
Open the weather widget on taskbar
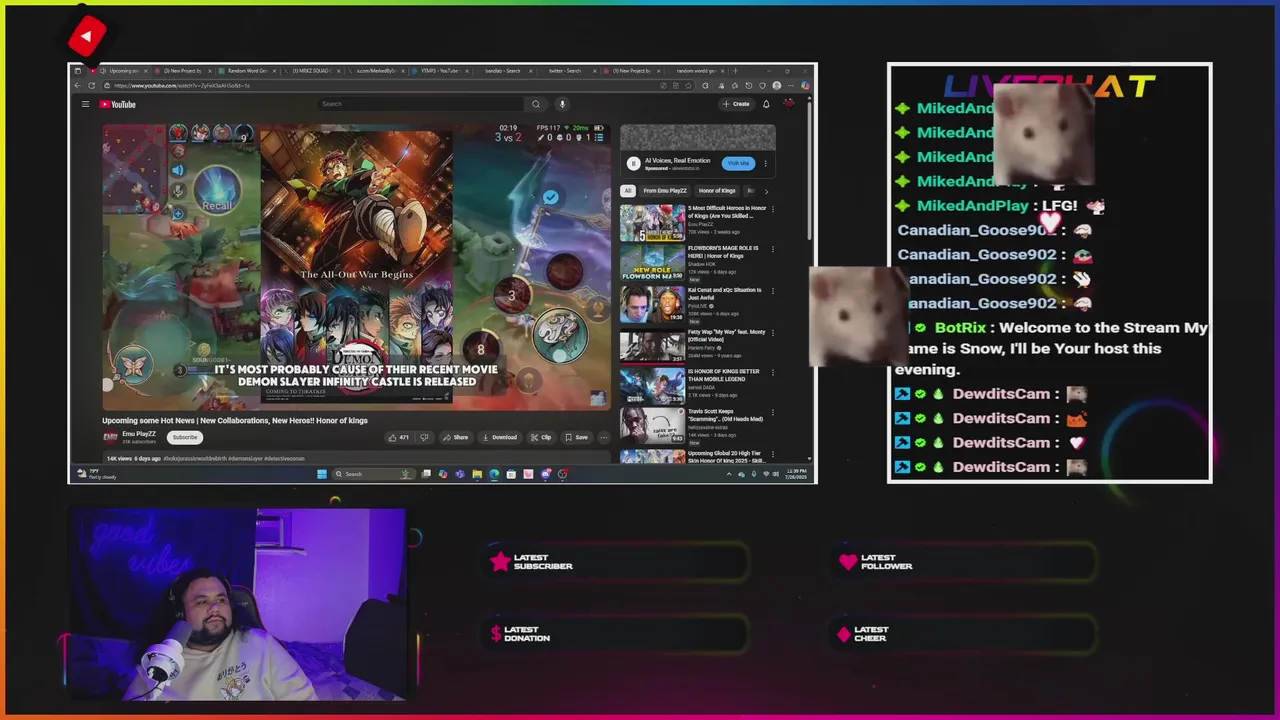pyautogui.click(x=95, y=474)
